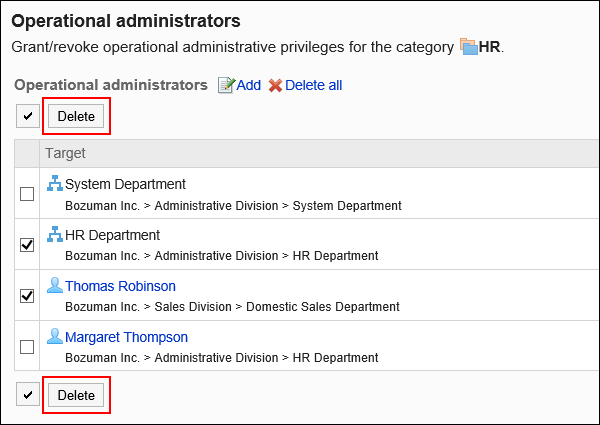Click Margaret Thompson's user icon
The width and height of the screenshot is (600, 425).
[x=55, y=337]
